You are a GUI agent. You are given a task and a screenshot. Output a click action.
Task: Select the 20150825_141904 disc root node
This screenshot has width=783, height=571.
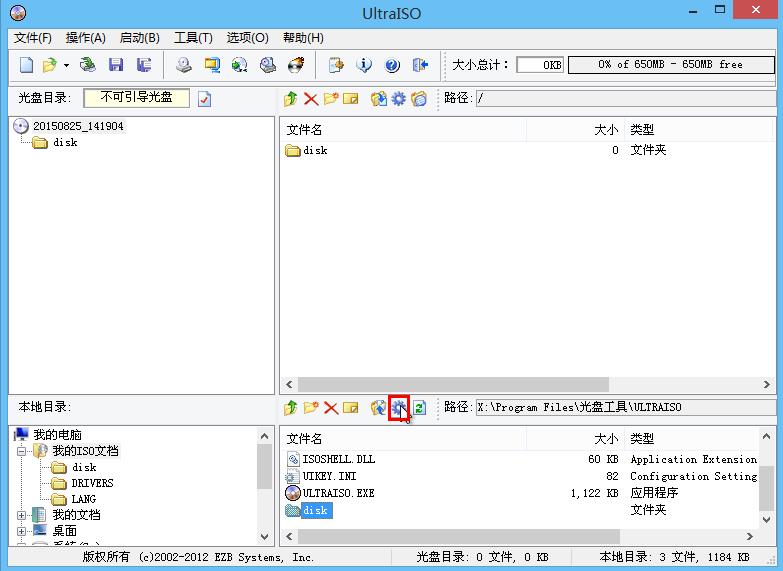point(78,126)
